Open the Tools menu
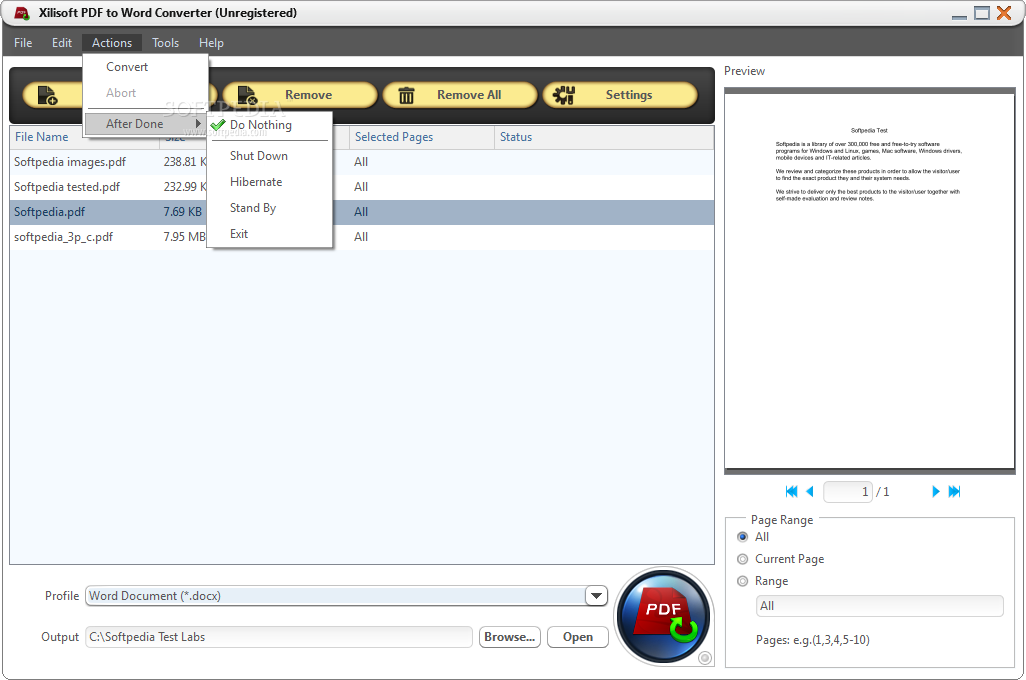Viewport: 1026px width, 680px height. point(166,43)
